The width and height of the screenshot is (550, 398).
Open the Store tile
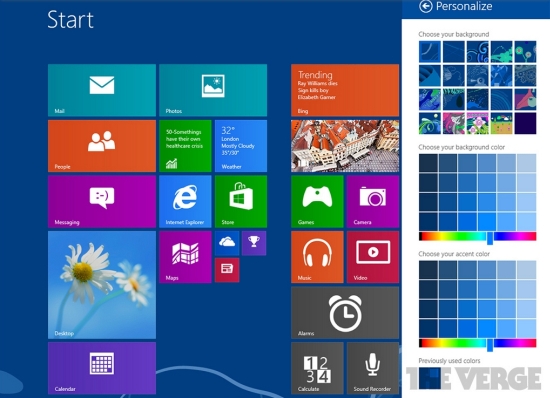(241, 202)
